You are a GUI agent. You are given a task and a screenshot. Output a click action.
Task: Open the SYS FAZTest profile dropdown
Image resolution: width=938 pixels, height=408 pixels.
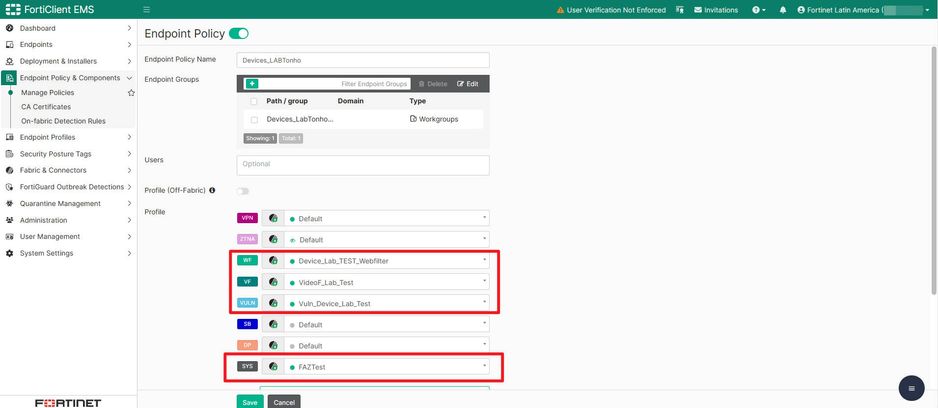pyautogui.click(x=387, y=366)
